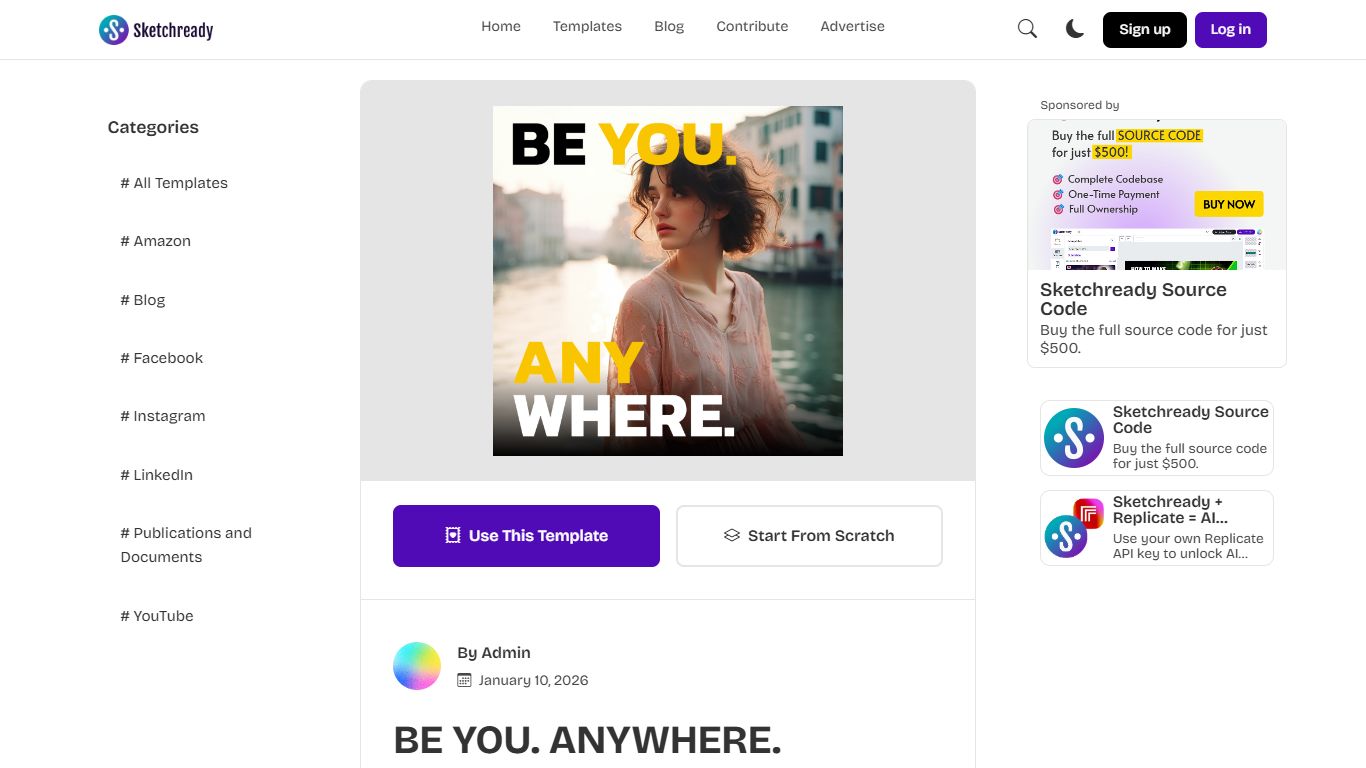Viewport: 1366px width, 768px height.
Task: Click Use This Template button
Action: pos(526,536)
